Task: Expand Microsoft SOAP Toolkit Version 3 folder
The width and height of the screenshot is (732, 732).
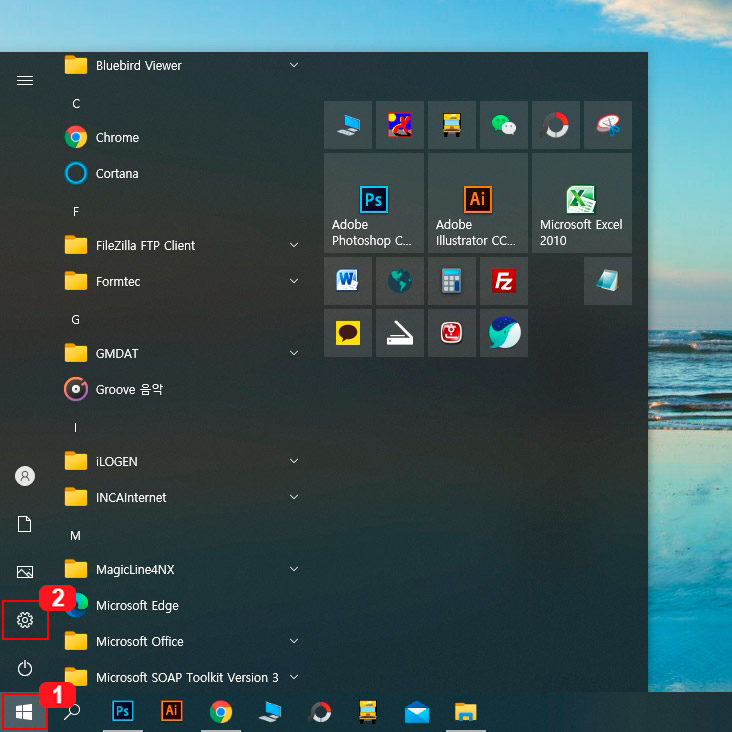Action: [x=182, y=677]
